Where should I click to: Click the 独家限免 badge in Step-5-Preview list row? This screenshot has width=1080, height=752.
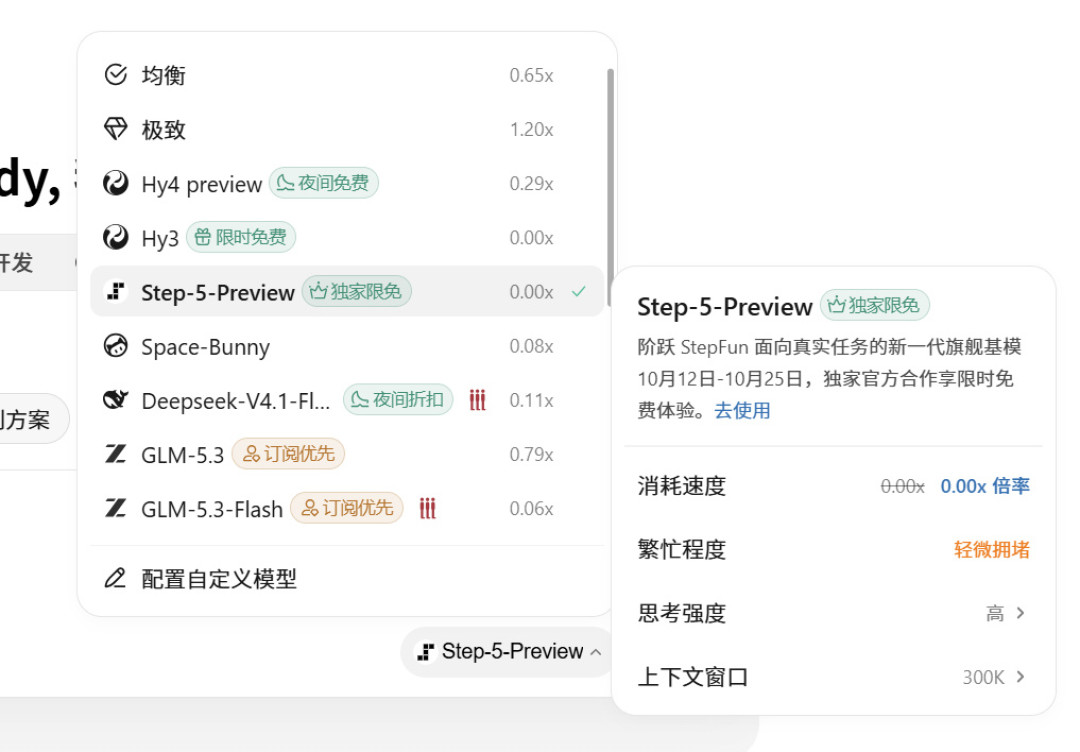pyautogui.click(x=356, y=291)
